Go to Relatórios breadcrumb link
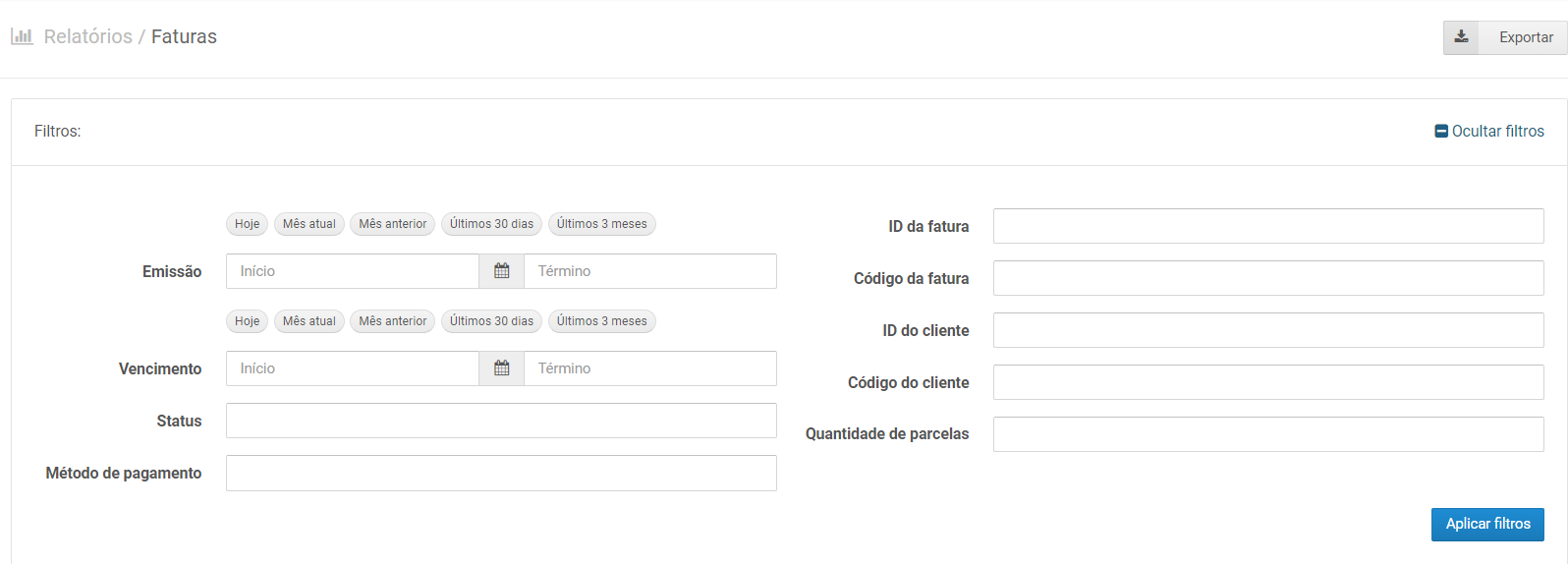 pyautogui.click(x=88, y=36)
